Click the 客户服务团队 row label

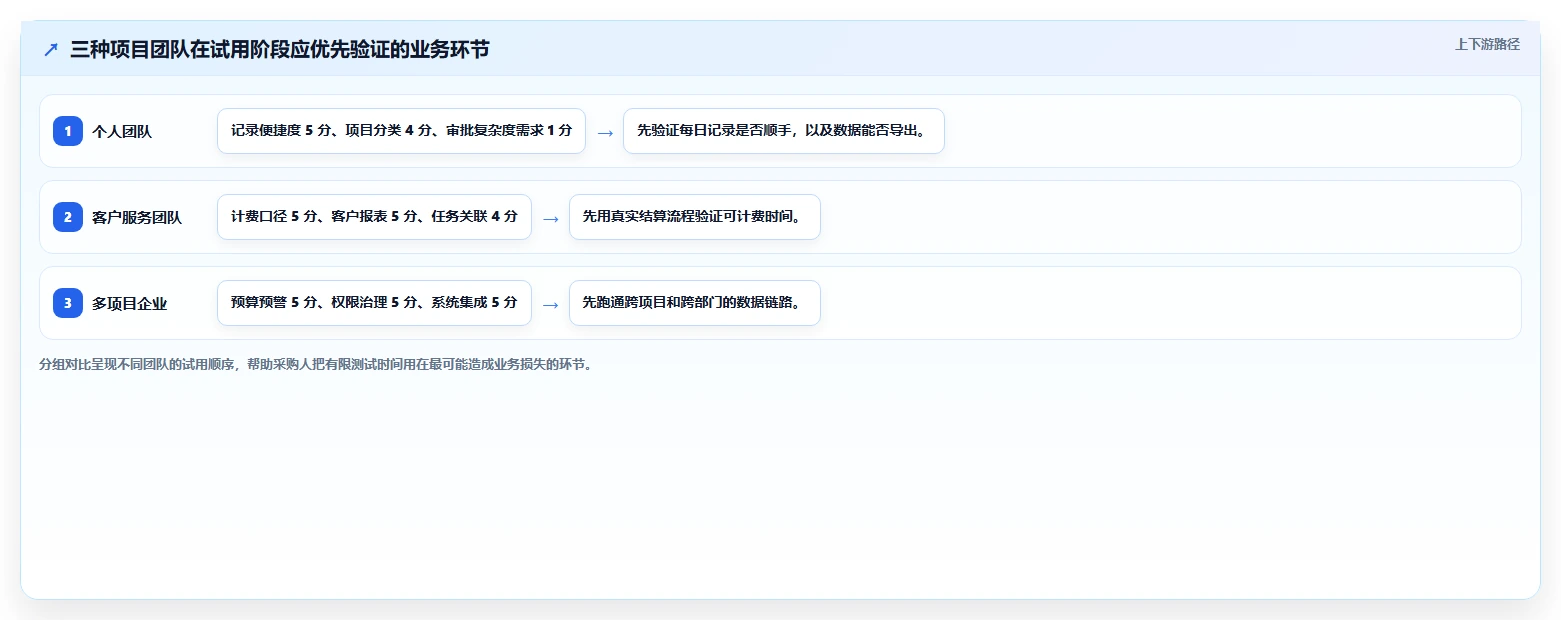[x=137, y=217]
